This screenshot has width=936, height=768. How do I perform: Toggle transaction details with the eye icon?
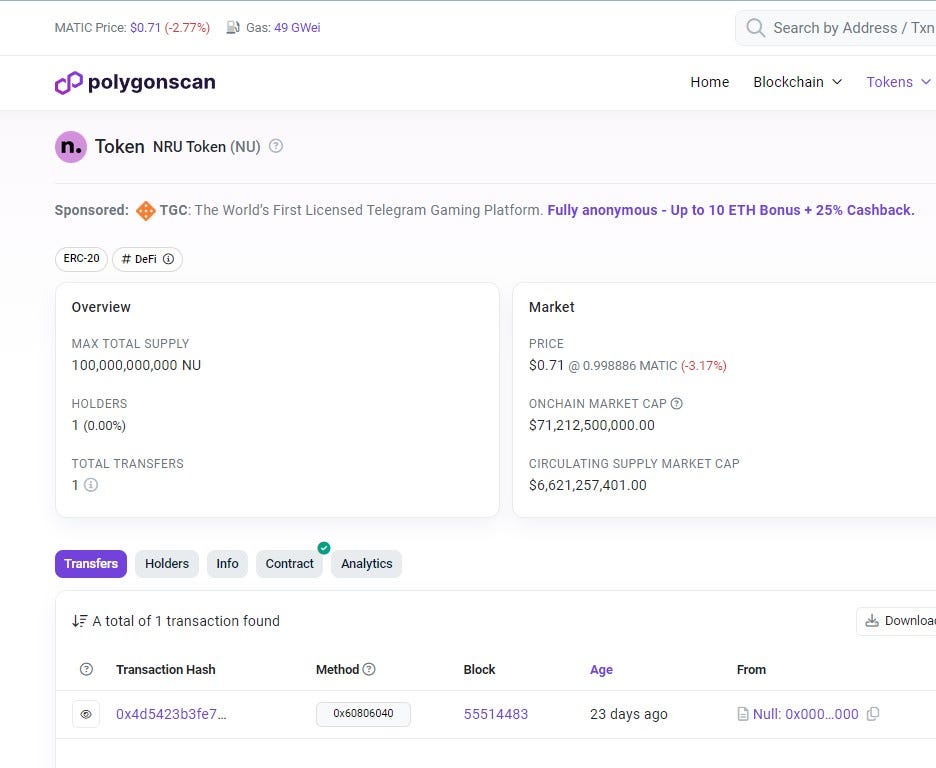point(86,714)
